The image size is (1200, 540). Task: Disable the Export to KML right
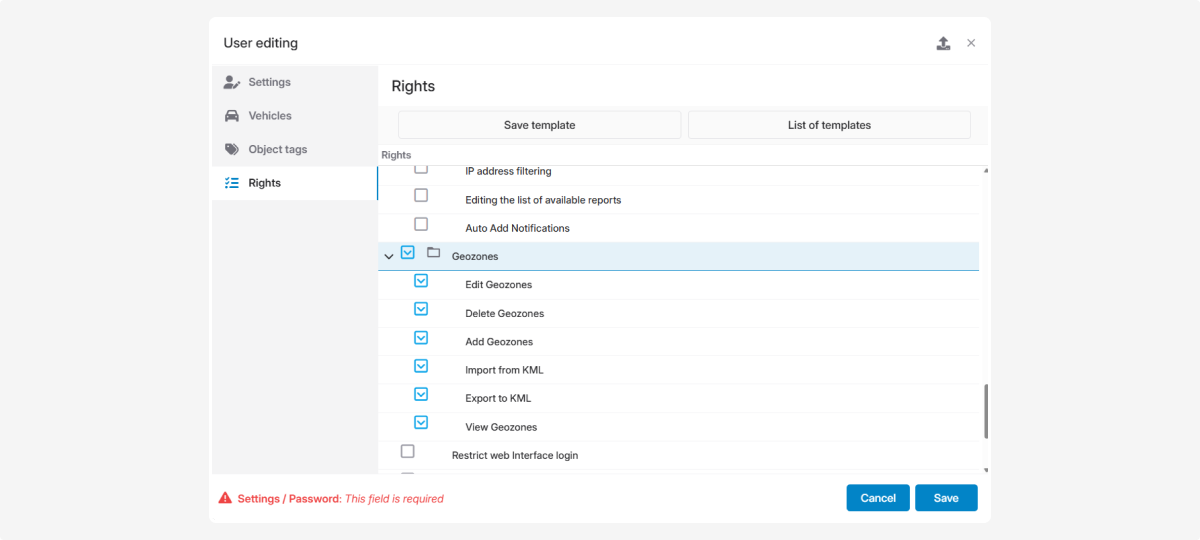click(421, 394)
